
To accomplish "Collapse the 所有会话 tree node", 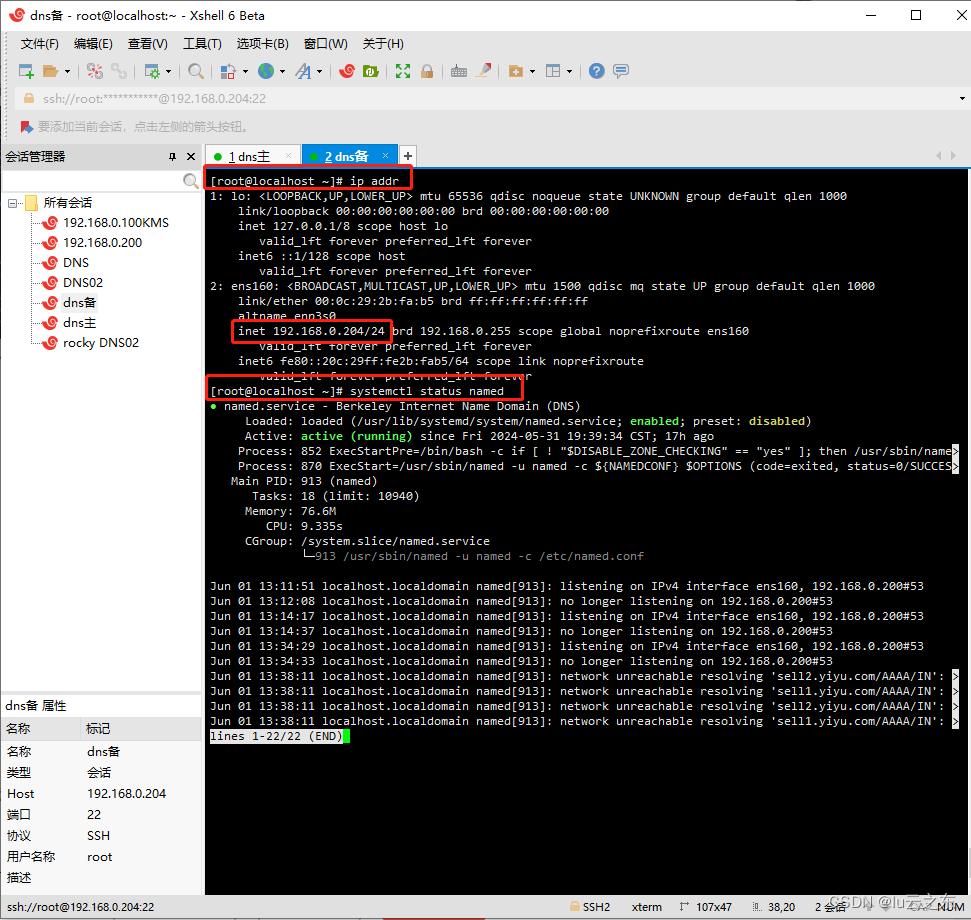I will click(12, 202).
